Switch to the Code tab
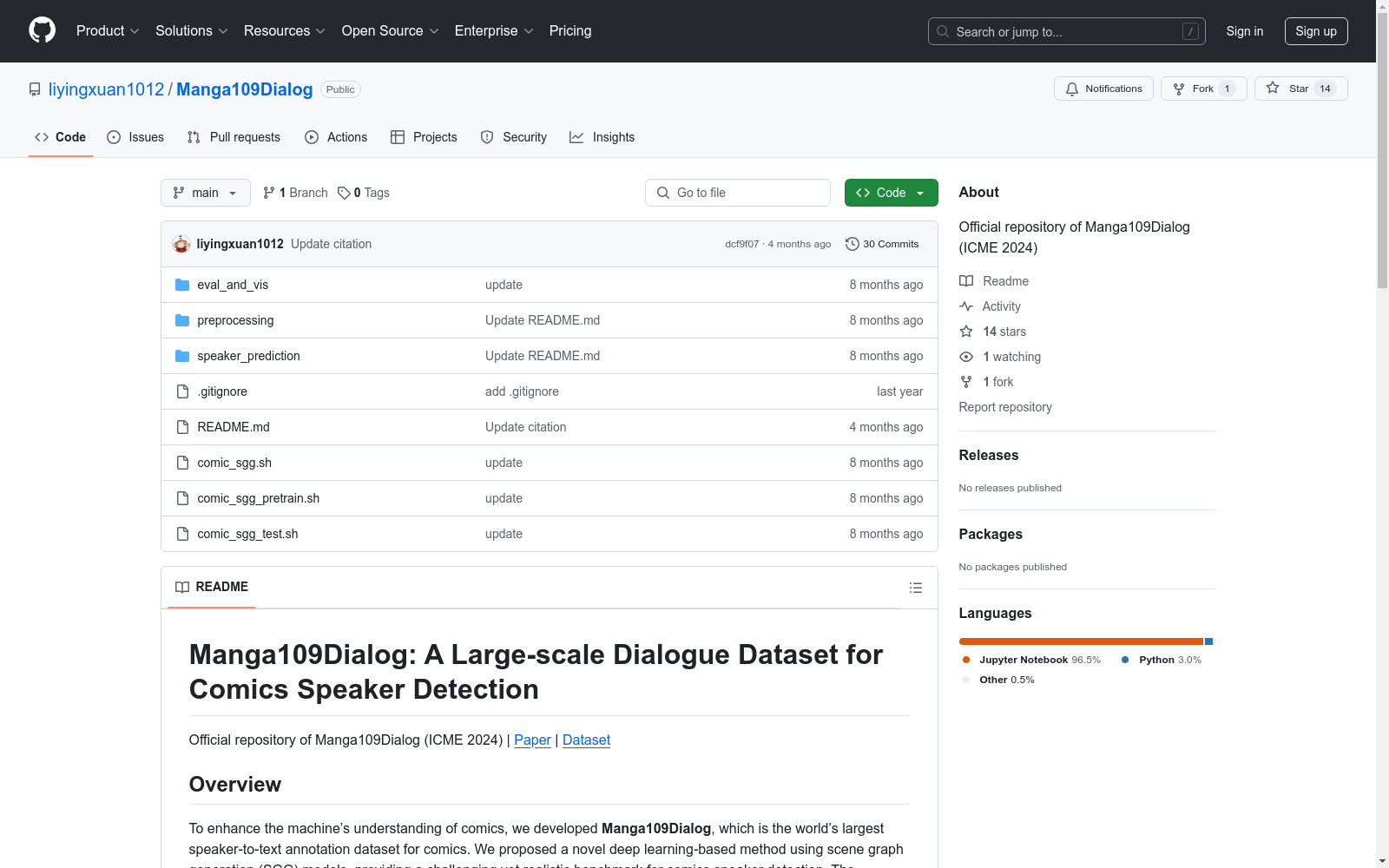The image size is (1389, 868). 61,137
